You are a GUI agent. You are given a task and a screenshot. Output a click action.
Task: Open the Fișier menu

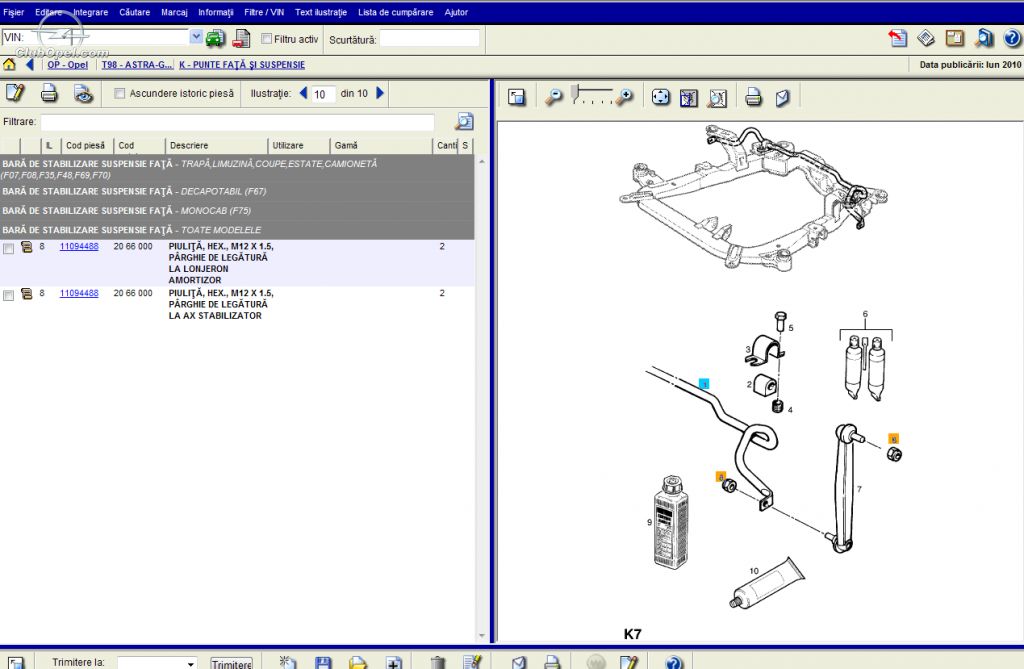click(14, 12)
